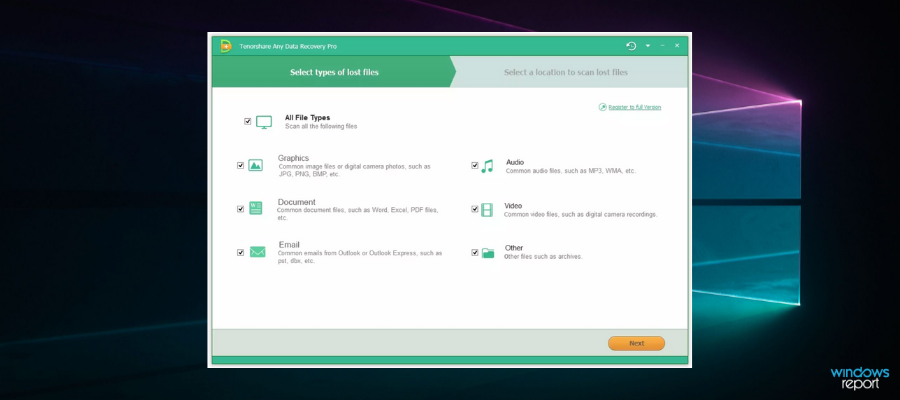This screenshot has width=900, height=400.
Task: Toggle the Other files checkbox
Action: 475,253
